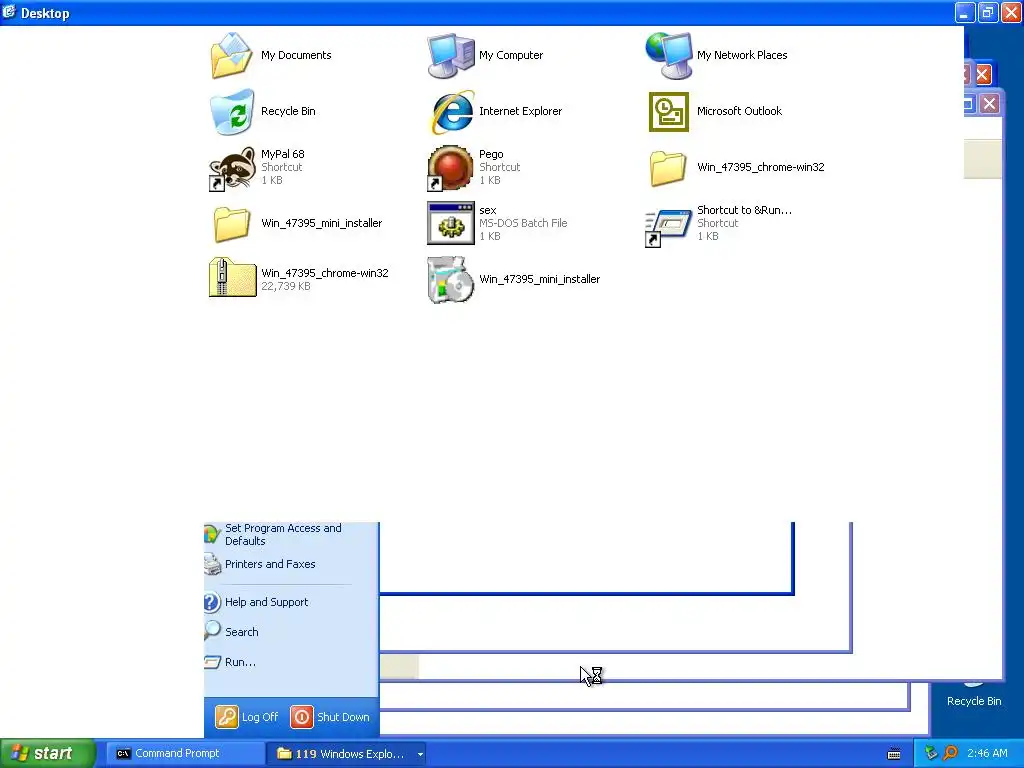The image size is (1024, 768).
Task: Click the magnifier tray icon
Action: pos(950,754)
